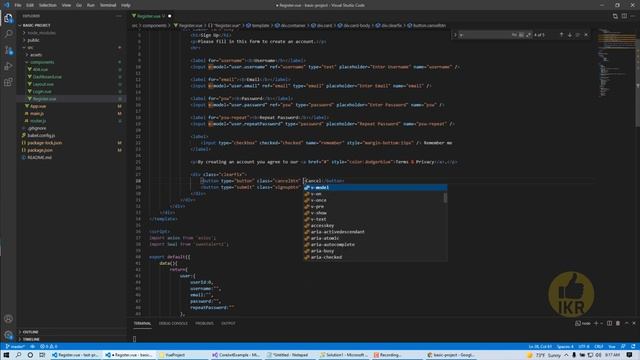Maximize the terminal panel with chevron

tap(627, 323)
